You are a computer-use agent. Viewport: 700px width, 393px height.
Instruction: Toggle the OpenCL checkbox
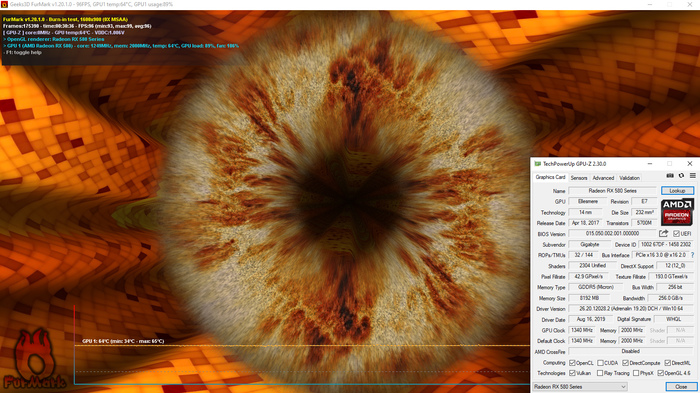pos(572,363)
